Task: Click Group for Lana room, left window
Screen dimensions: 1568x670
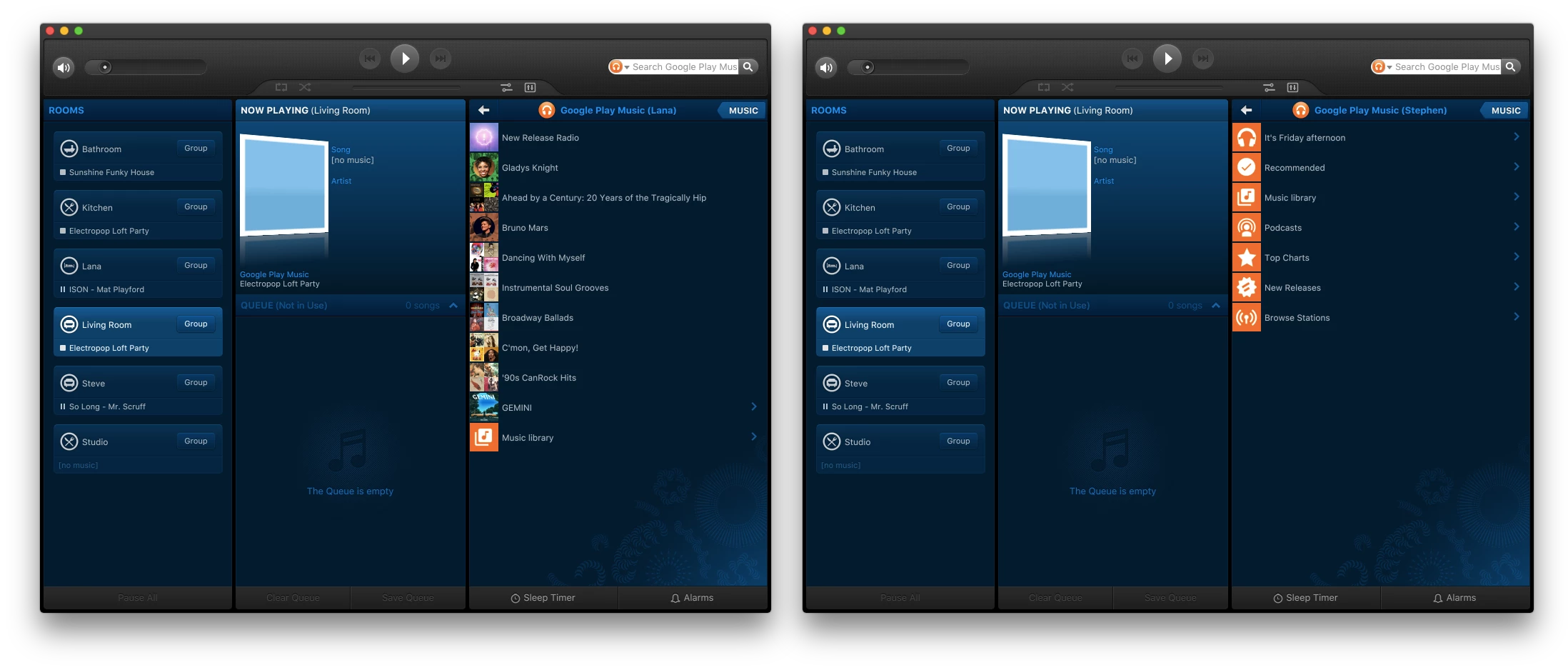Action: click(x=196, y=266)
